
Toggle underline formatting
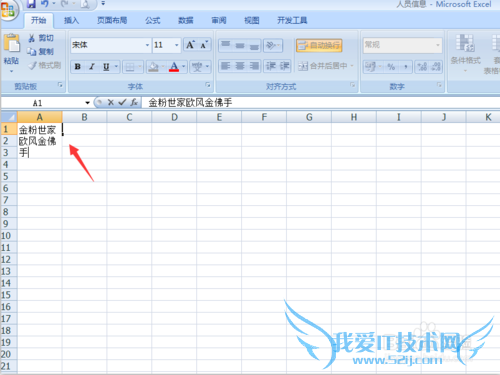tap(106, 67)
